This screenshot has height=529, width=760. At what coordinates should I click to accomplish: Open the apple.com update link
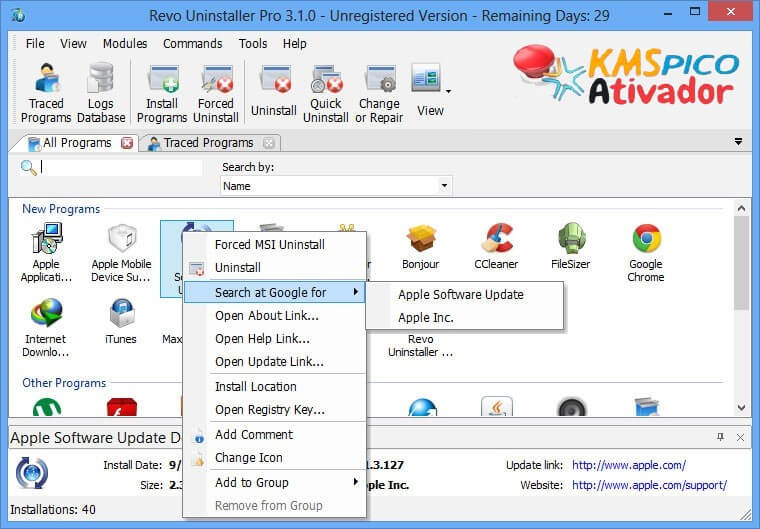pyautogui.click(x=629, y=465)
